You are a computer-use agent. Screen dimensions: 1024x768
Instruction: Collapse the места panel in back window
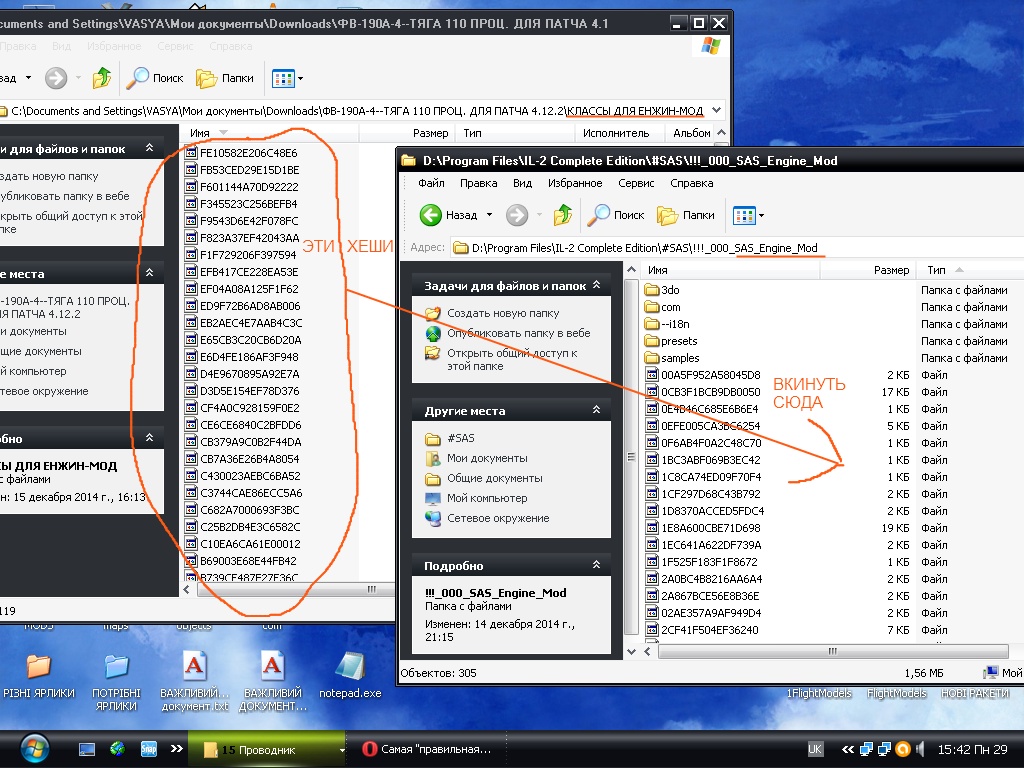tap(150, 273)
